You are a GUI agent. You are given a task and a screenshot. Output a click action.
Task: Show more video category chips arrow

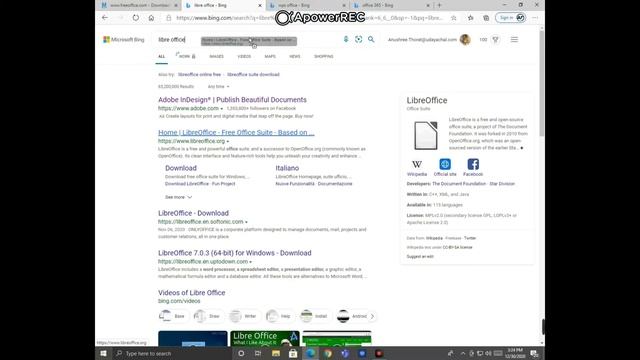(x=372, y=316)
